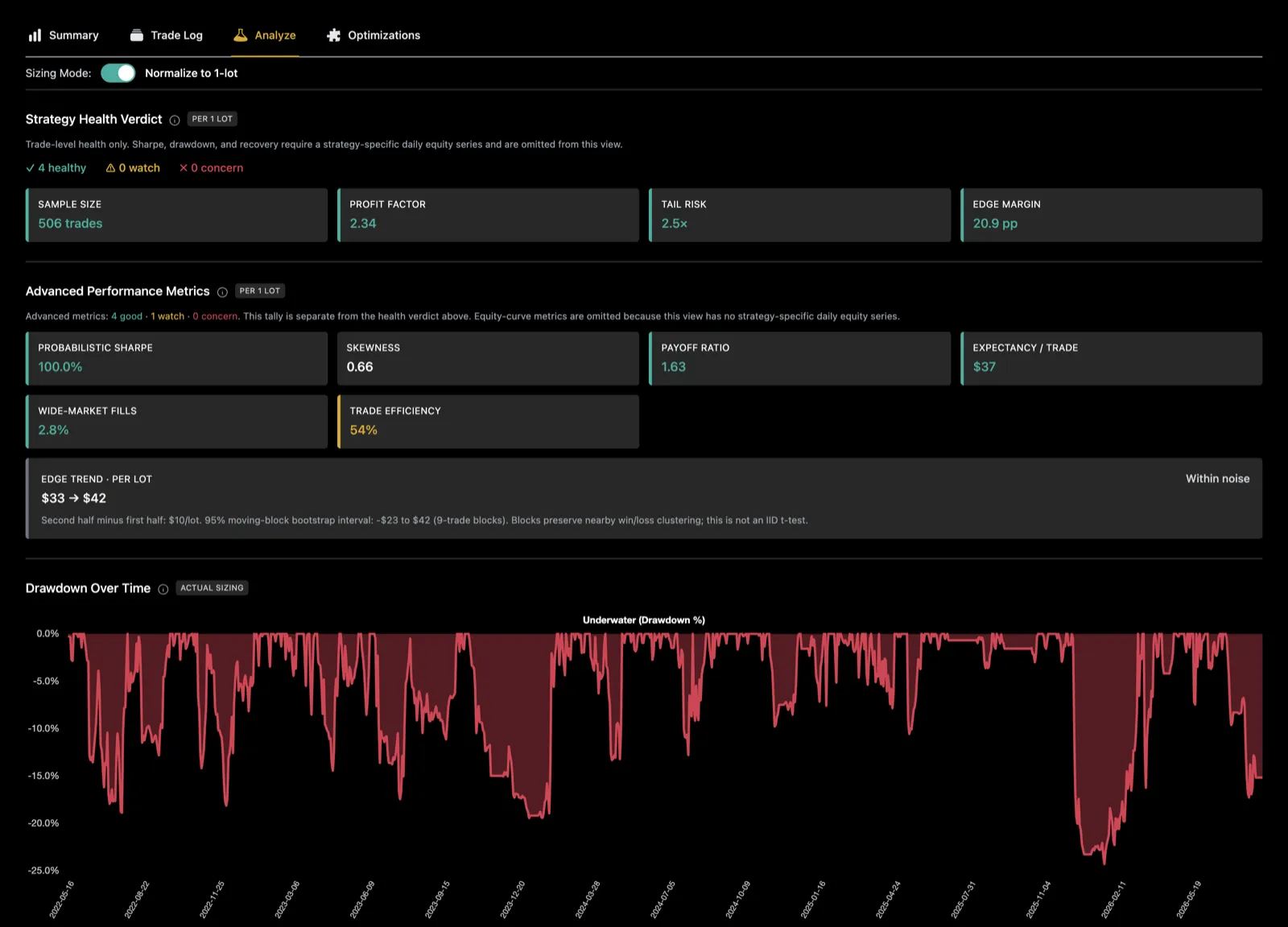Click the Drawdown Over Time heading
The height and width of the screenshot is (927, 1288).
pyautogui.click(x=88, y=588)
